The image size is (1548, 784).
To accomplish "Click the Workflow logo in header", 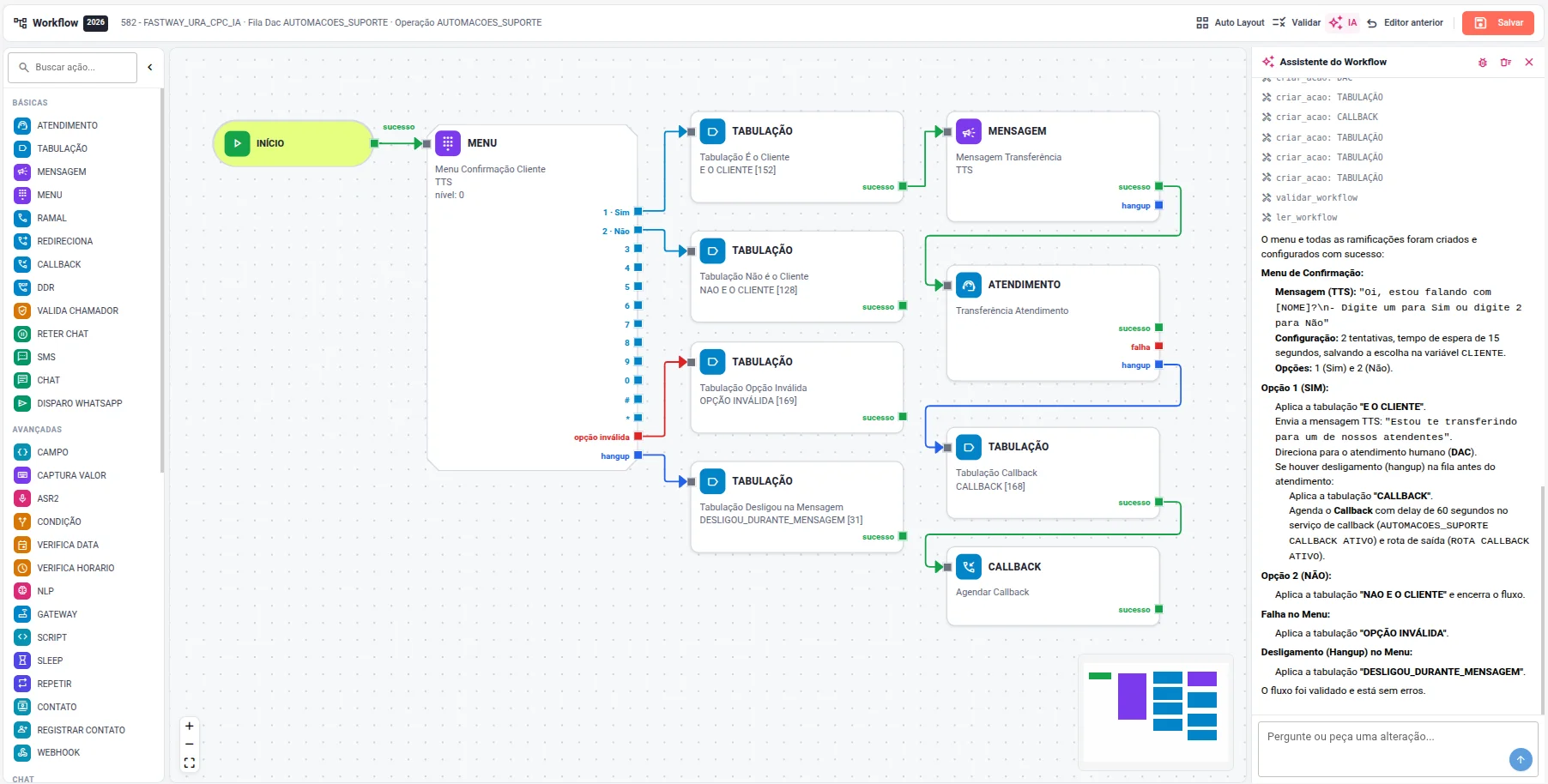I will point(60,22).
